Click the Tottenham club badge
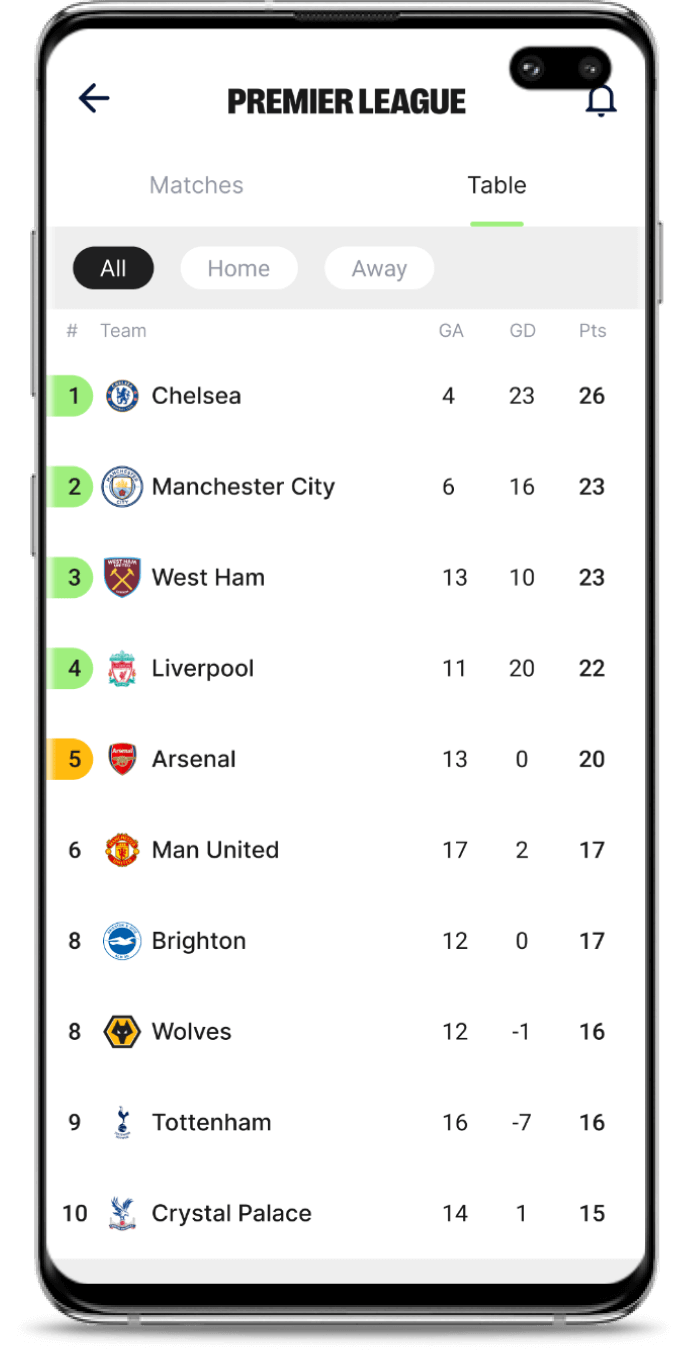This screenshot has width=690, height=1354. [x=122, y=1122]
